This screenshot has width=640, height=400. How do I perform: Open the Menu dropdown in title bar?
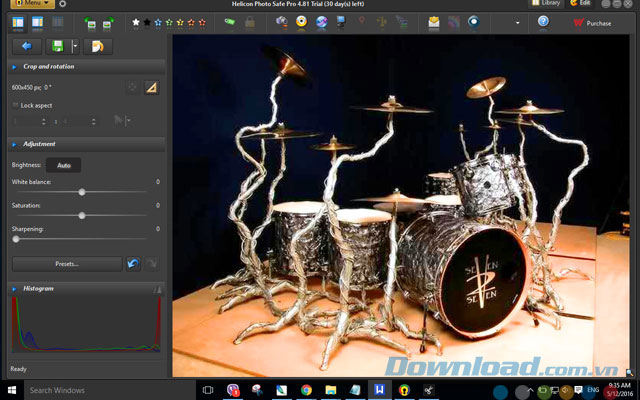tap(30, 4)
